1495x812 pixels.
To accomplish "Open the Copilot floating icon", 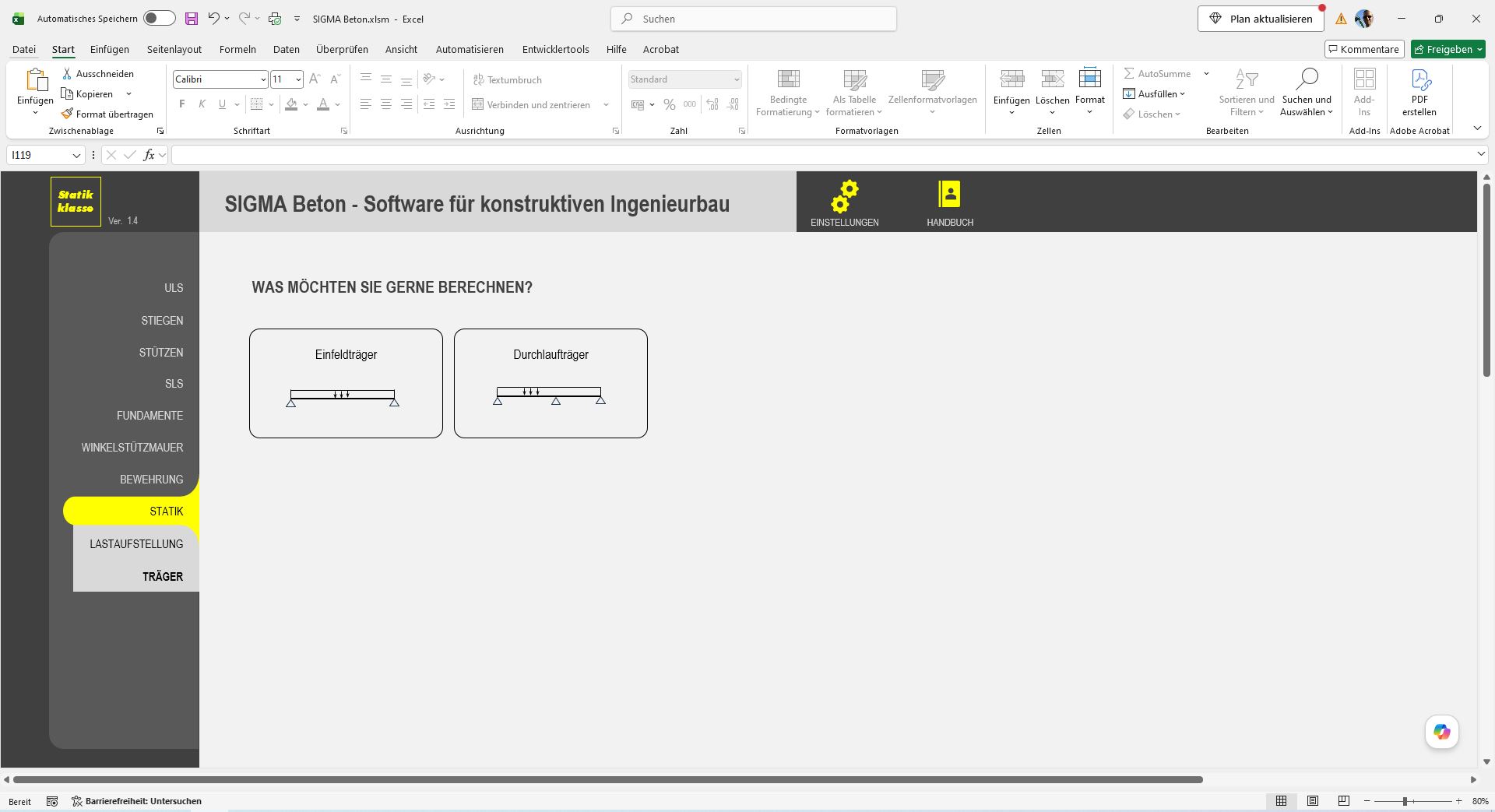I will (x=1442, y=732).
